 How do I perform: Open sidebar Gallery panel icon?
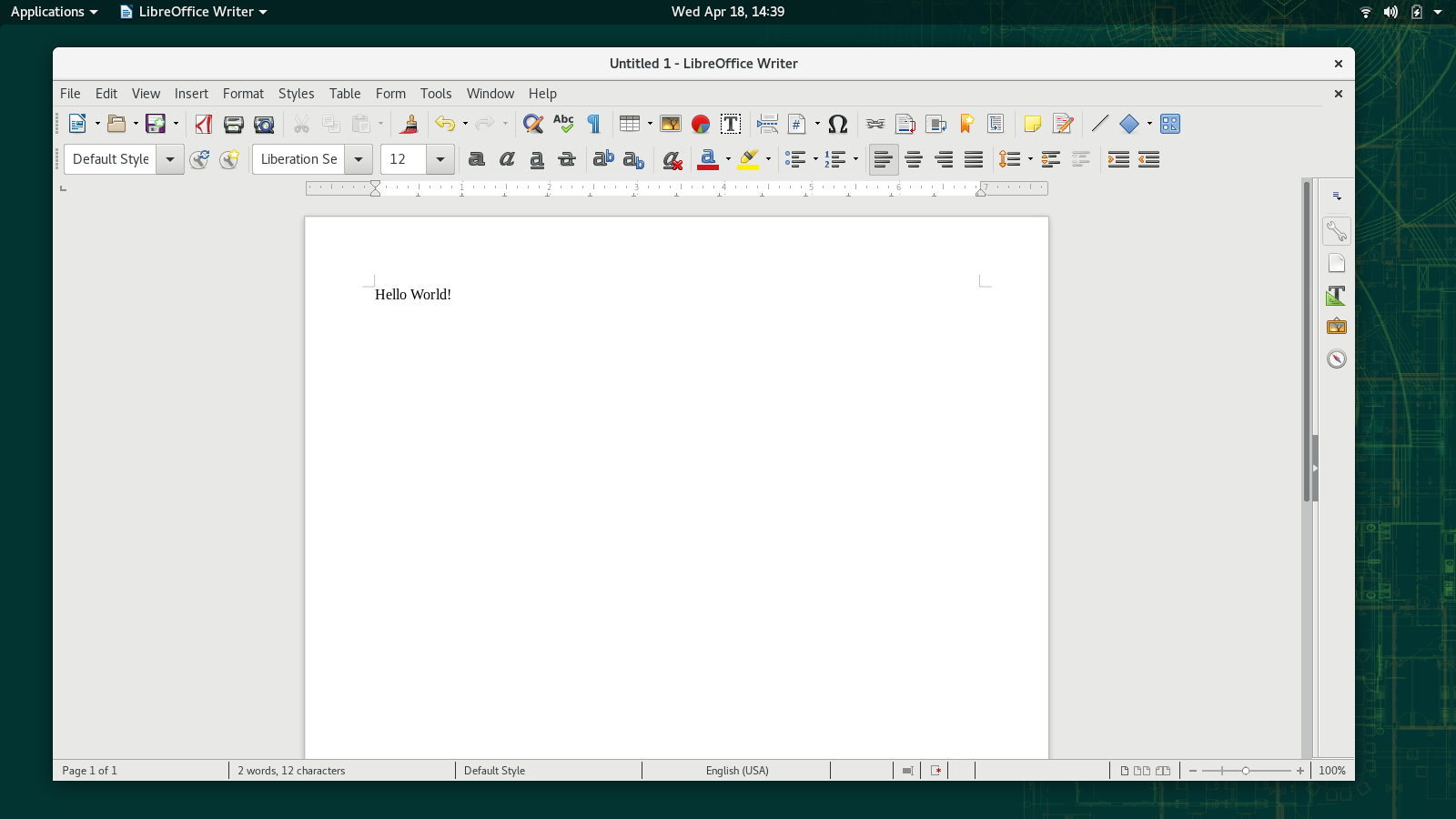click(1336, 327)
